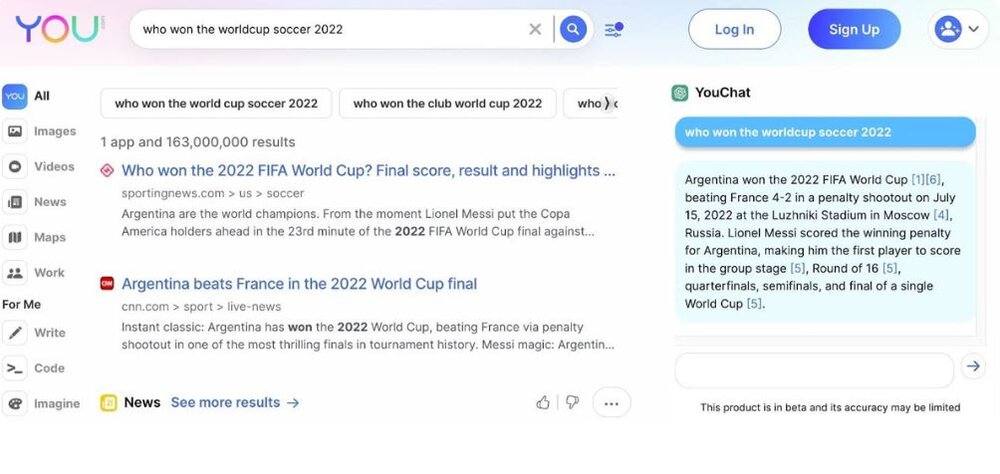Screen dimensions: 1000x474
Task: Open the sportingnews World Cup result link
Action: (368, 171)
